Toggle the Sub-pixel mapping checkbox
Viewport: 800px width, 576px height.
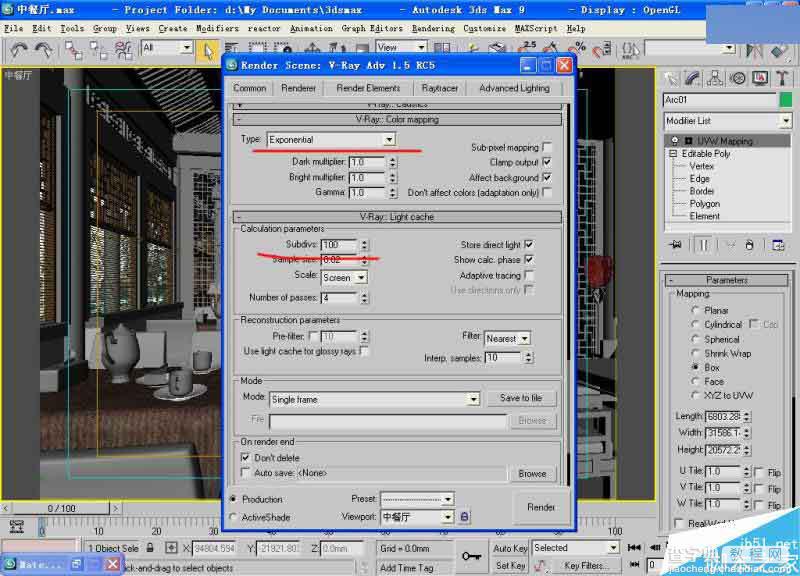pos(547,147)
